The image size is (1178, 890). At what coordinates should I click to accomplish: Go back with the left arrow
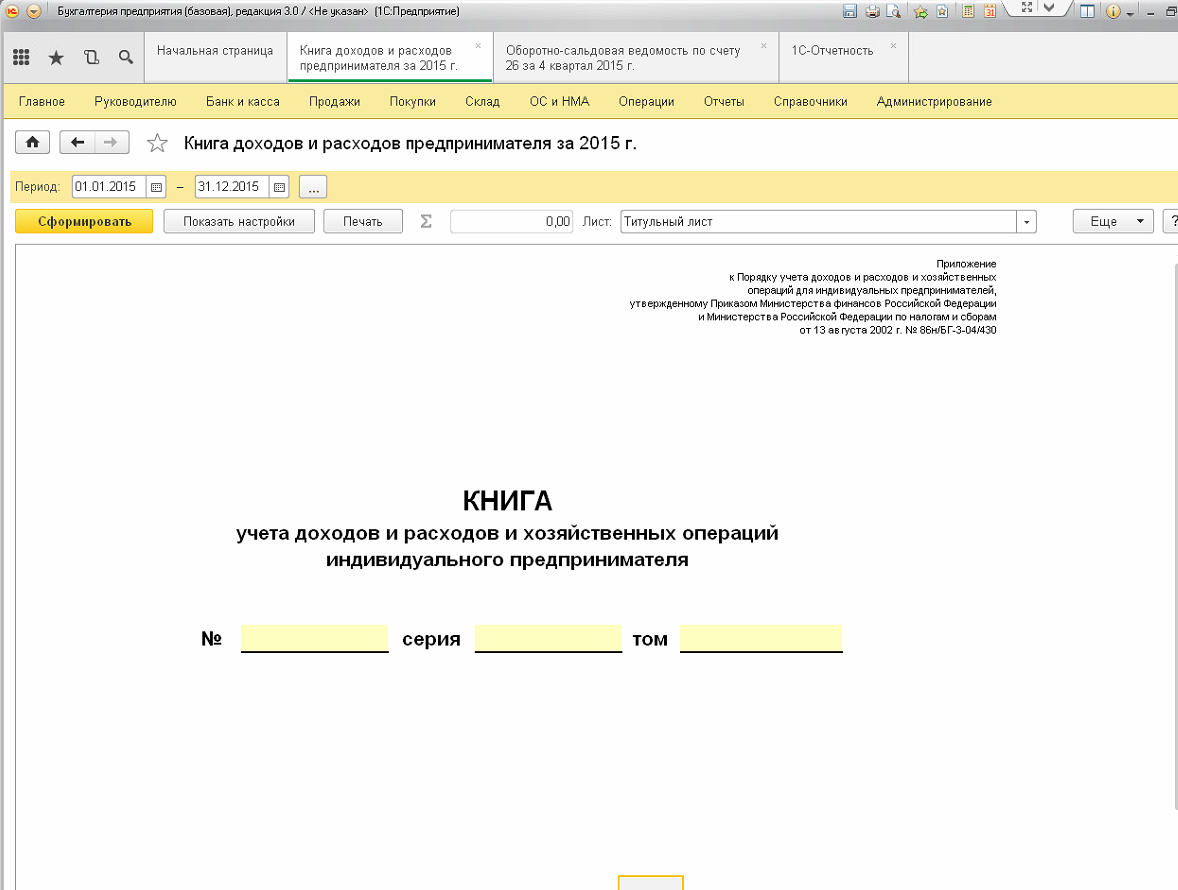pos(77,143)
